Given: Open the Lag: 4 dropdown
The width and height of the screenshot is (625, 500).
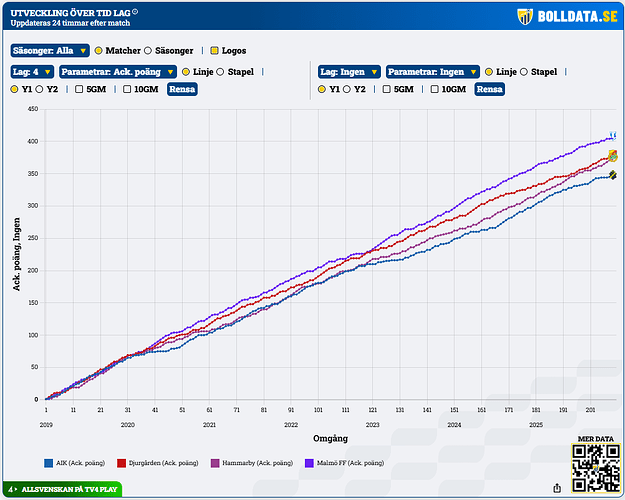Looking at the screenshot, I should (x=32, y=72).
